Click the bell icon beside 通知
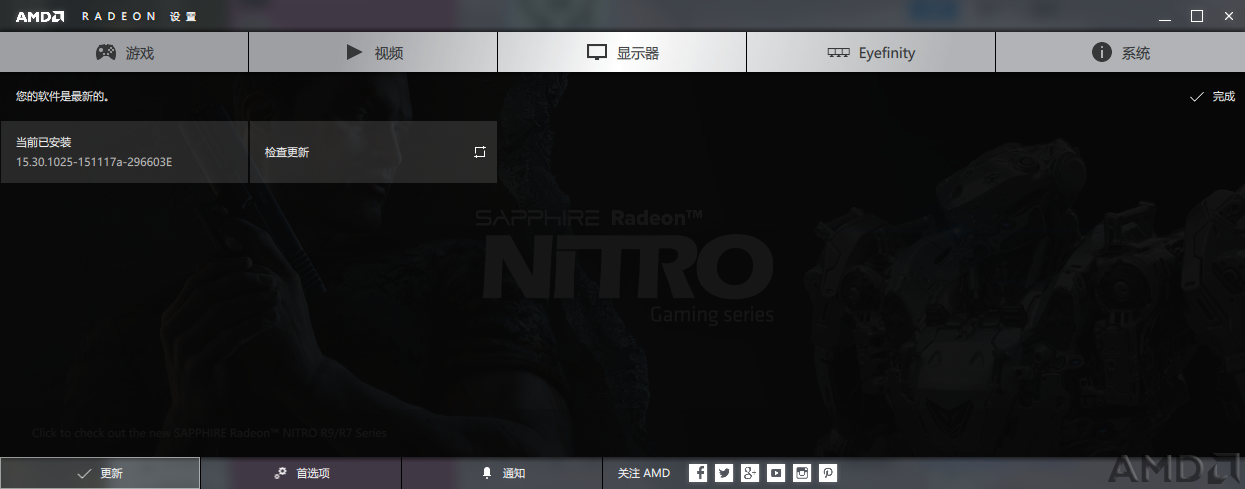Viewport: 1245px width, 489px height. tap(487, 473)
